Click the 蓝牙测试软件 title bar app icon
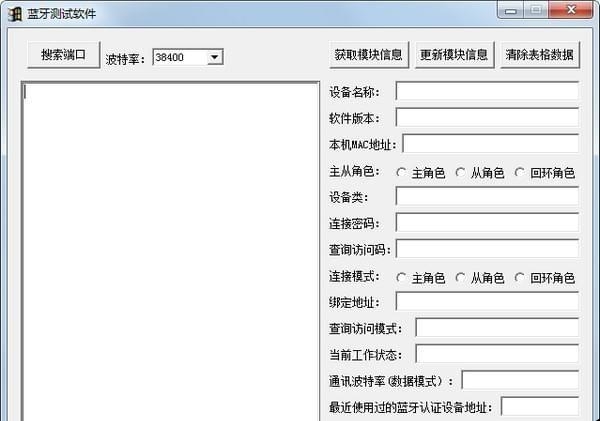The width and height of the screenshot is (600, 421). [15, 14]
